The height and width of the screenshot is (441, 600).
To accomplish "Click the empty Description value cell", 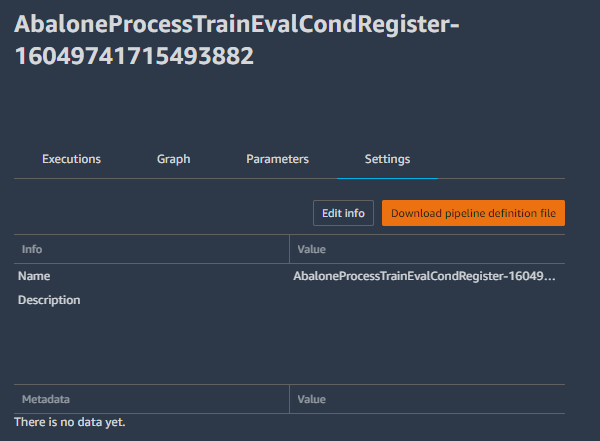I will pyautogui.click(x=424, y=300).
